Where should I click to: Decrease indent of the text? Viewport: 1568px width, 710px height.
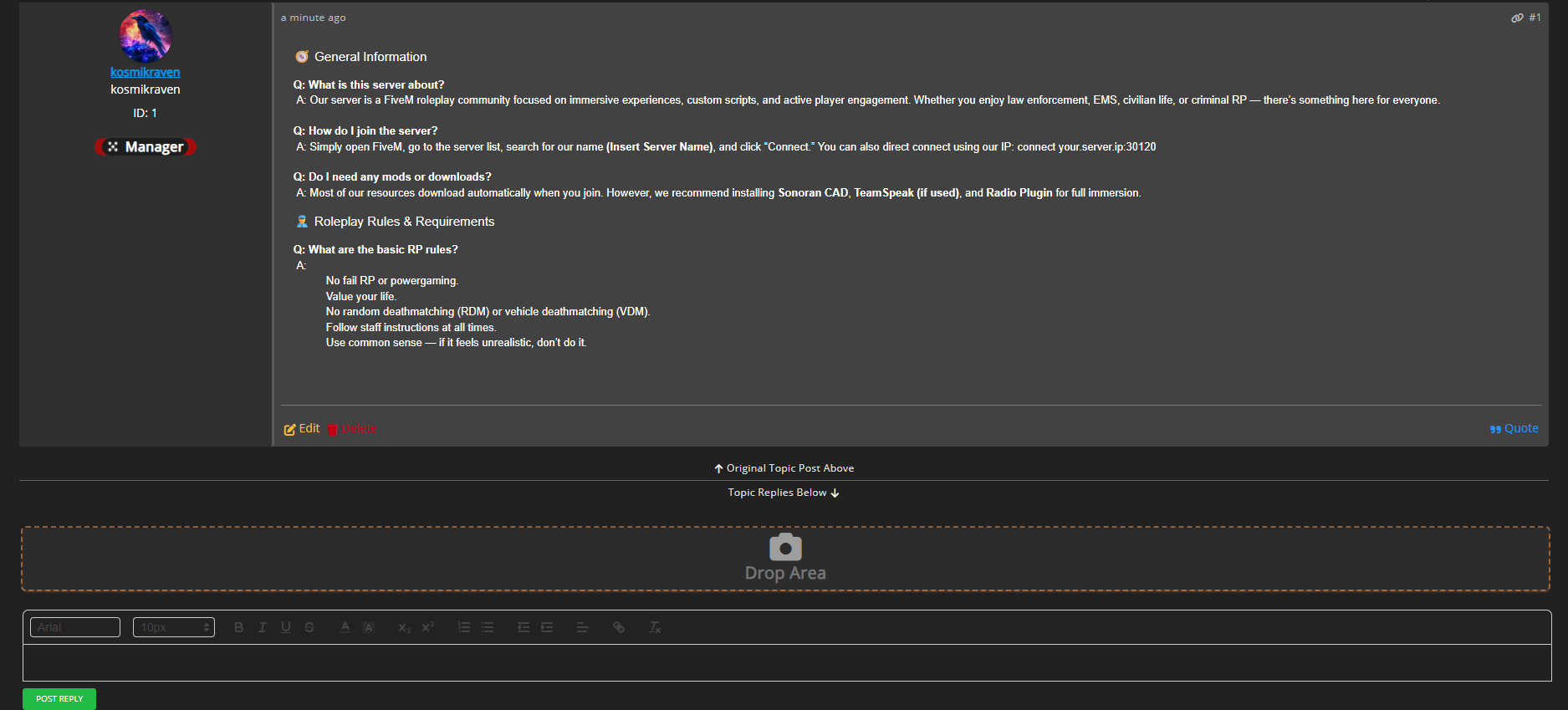coord(524,627)
